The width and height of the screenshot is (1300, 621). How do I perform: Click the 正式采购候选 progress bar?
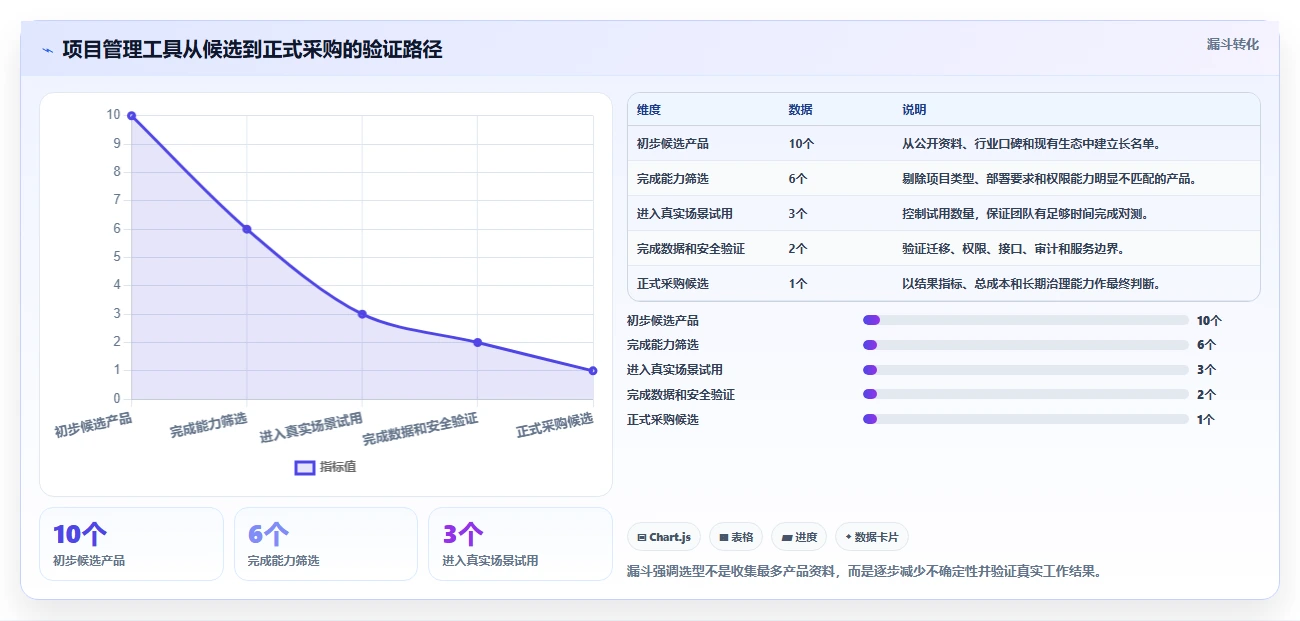click(1026, 420)
